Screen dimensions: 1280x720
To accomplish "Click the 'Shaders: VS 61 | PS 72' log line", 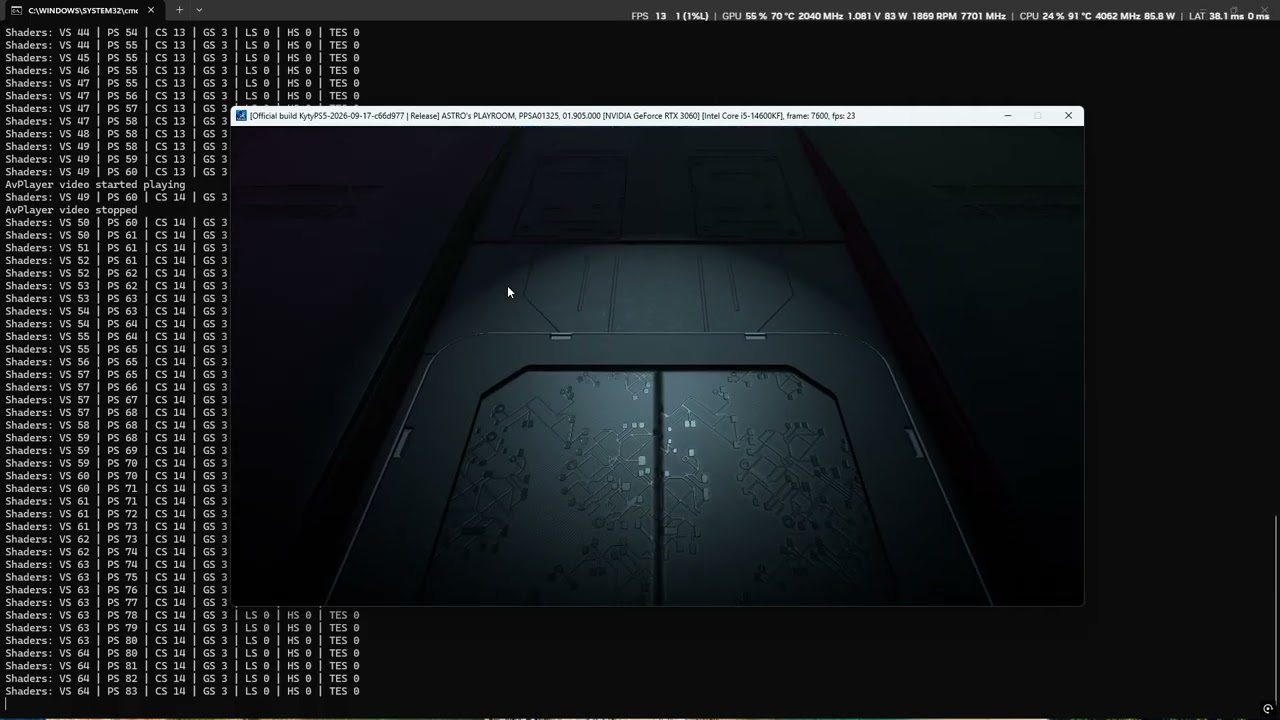I will point(116,514).
